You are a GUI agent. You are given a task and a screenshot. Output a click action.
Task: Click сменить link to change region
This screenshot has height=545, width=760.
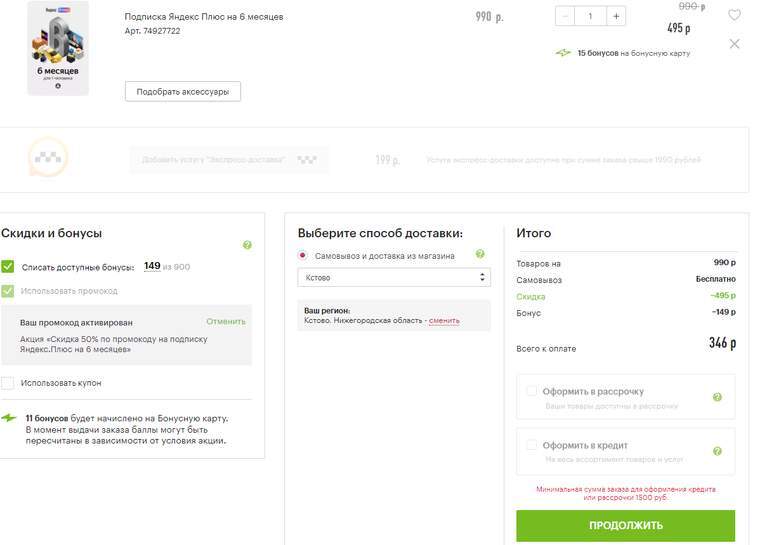(444, 321)
